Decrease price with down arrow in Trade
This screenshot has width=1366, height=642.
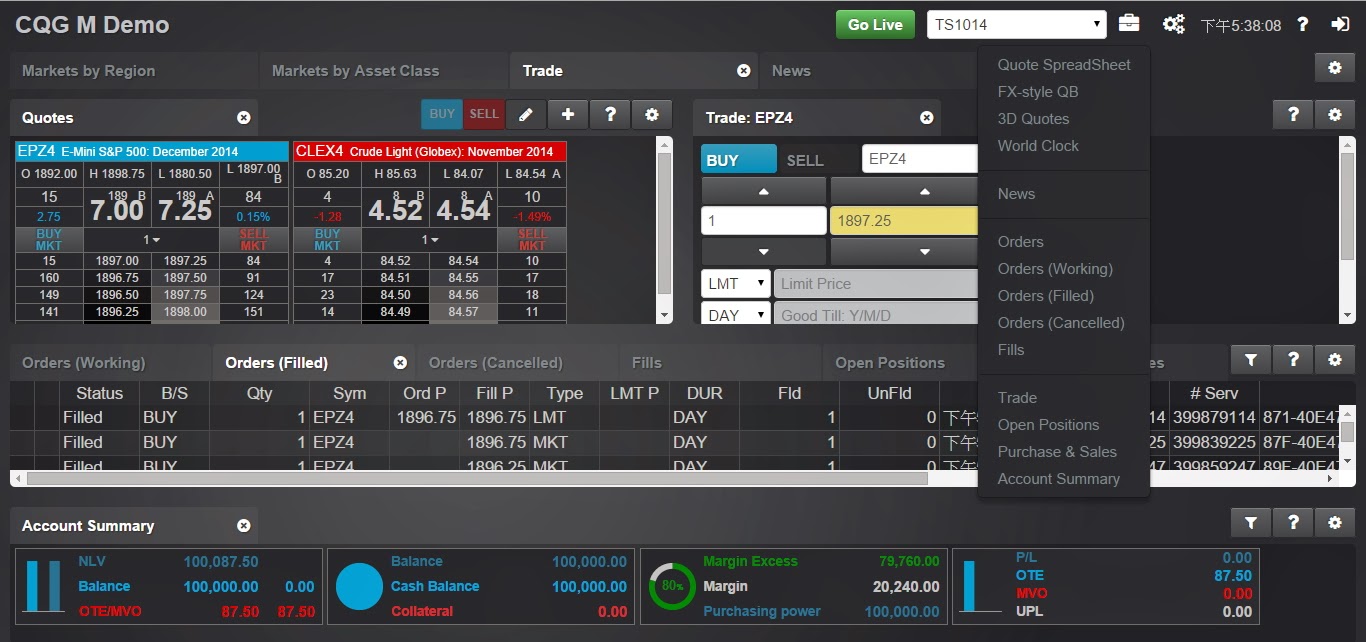pyautogui.click(x=904, y=252)
